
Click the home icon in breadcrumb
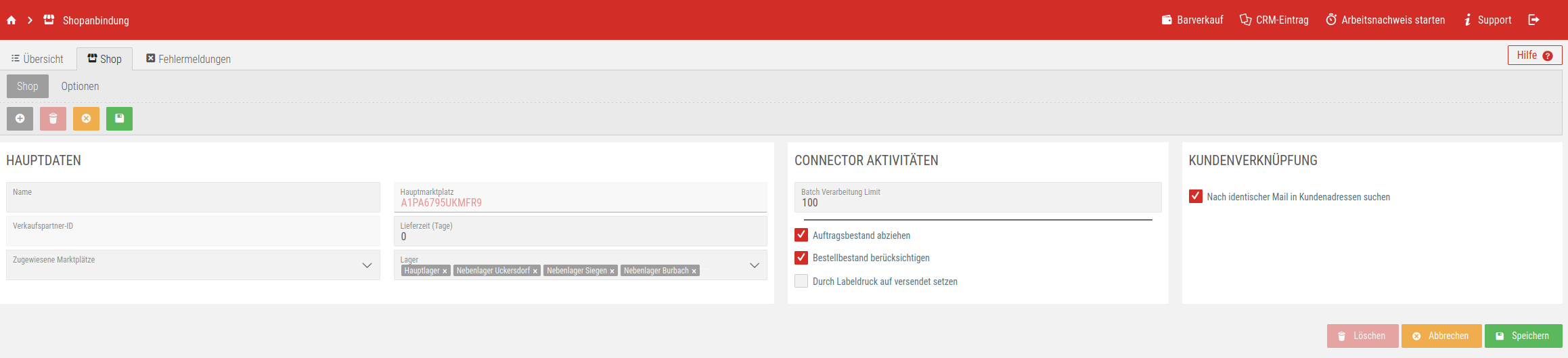point(12,20)
